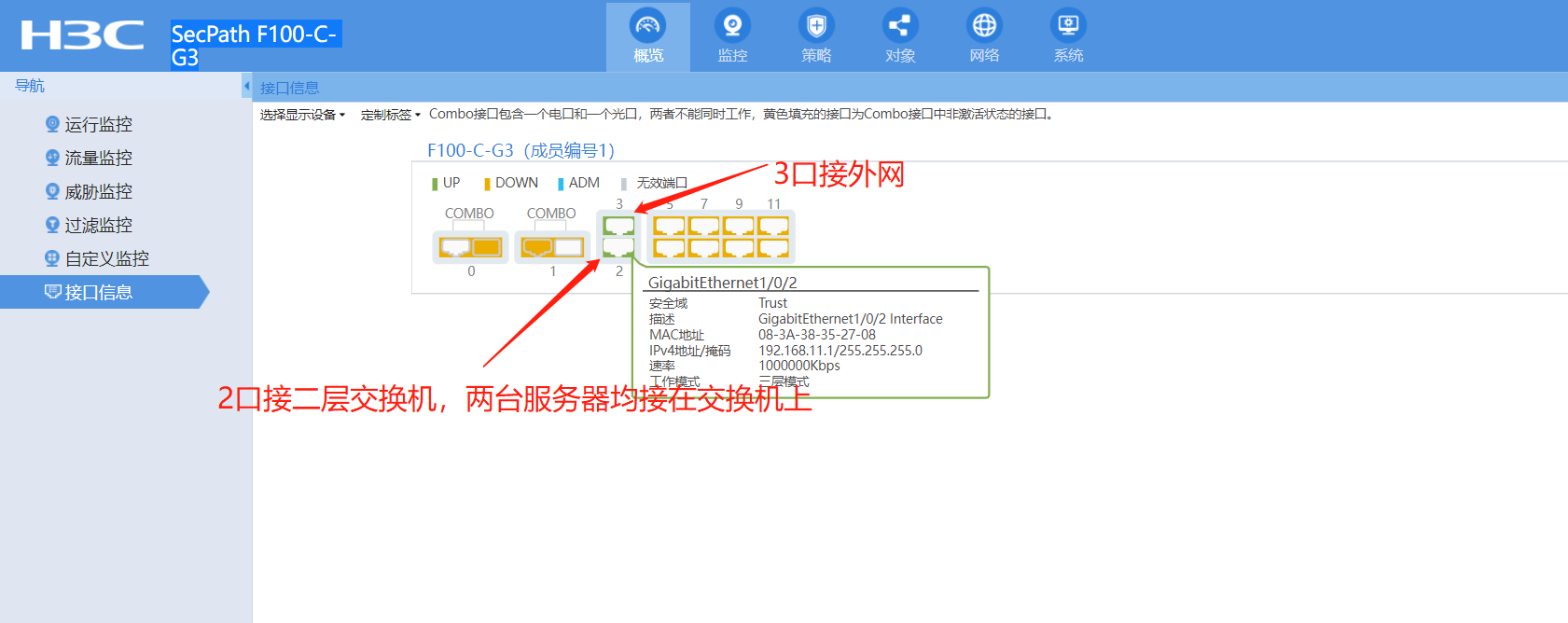Click the monitor icon beside 接口信息
The height and width of the screenshot is (623, 1568).
click(52, 292)
